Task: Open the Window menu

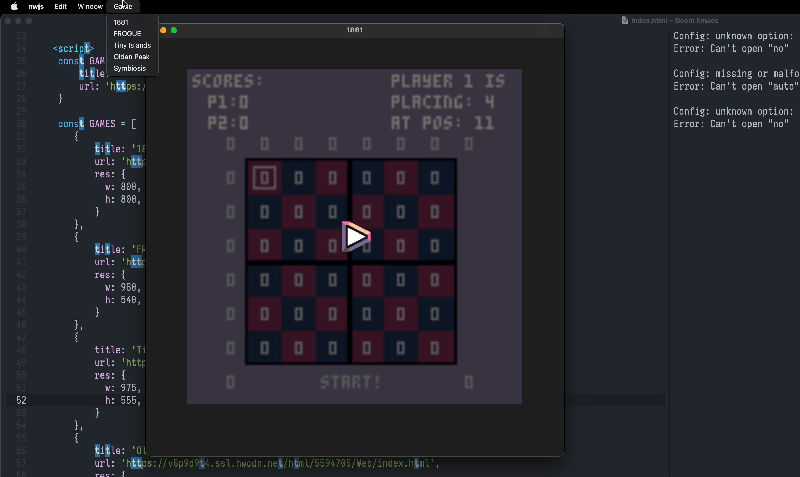Action: pyautogui.click(x=90, y=7)
